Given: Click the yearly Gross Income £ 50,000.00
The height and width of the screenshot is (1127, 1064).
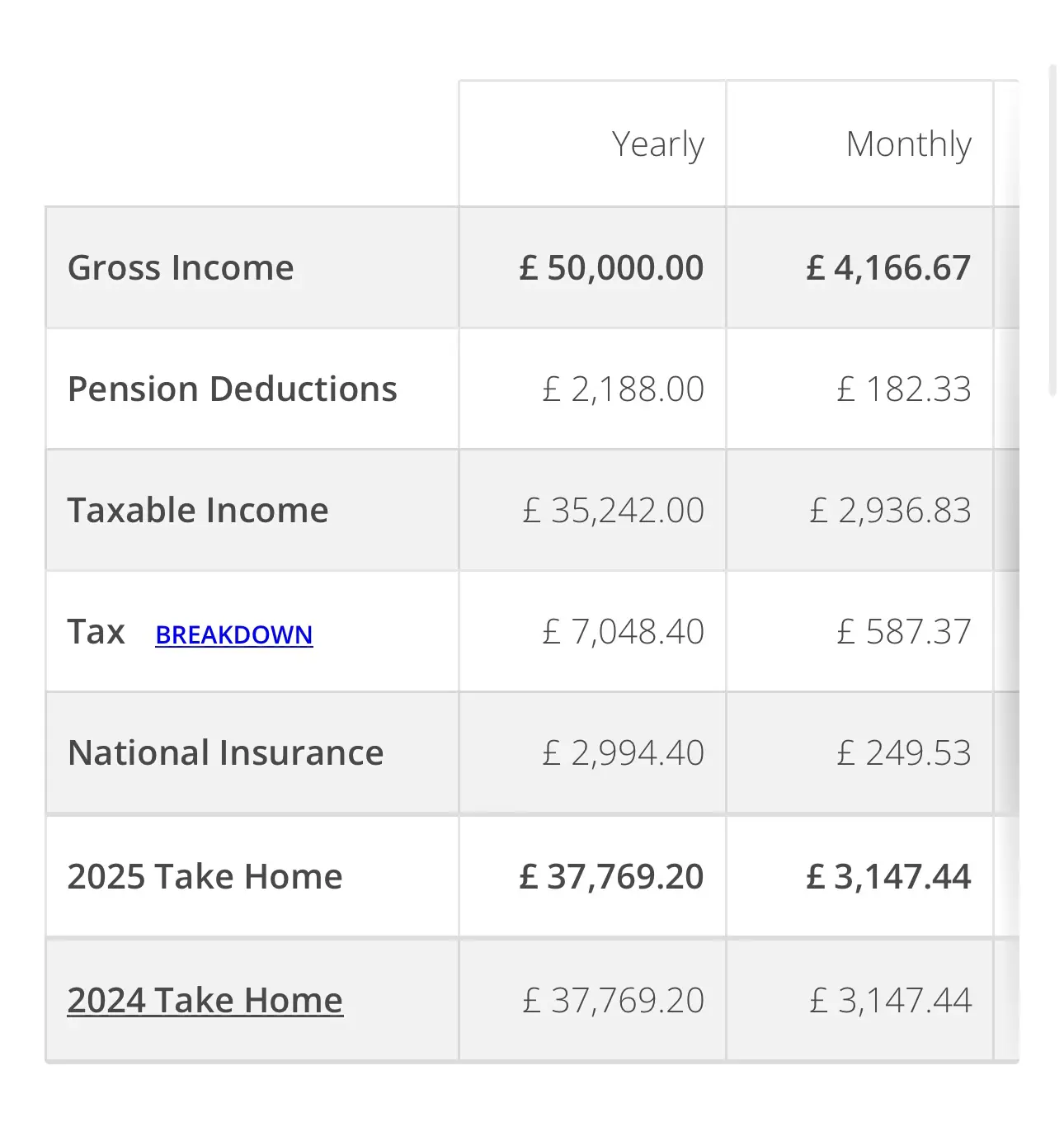Looking at the screenshot, I should click(611, 267).
